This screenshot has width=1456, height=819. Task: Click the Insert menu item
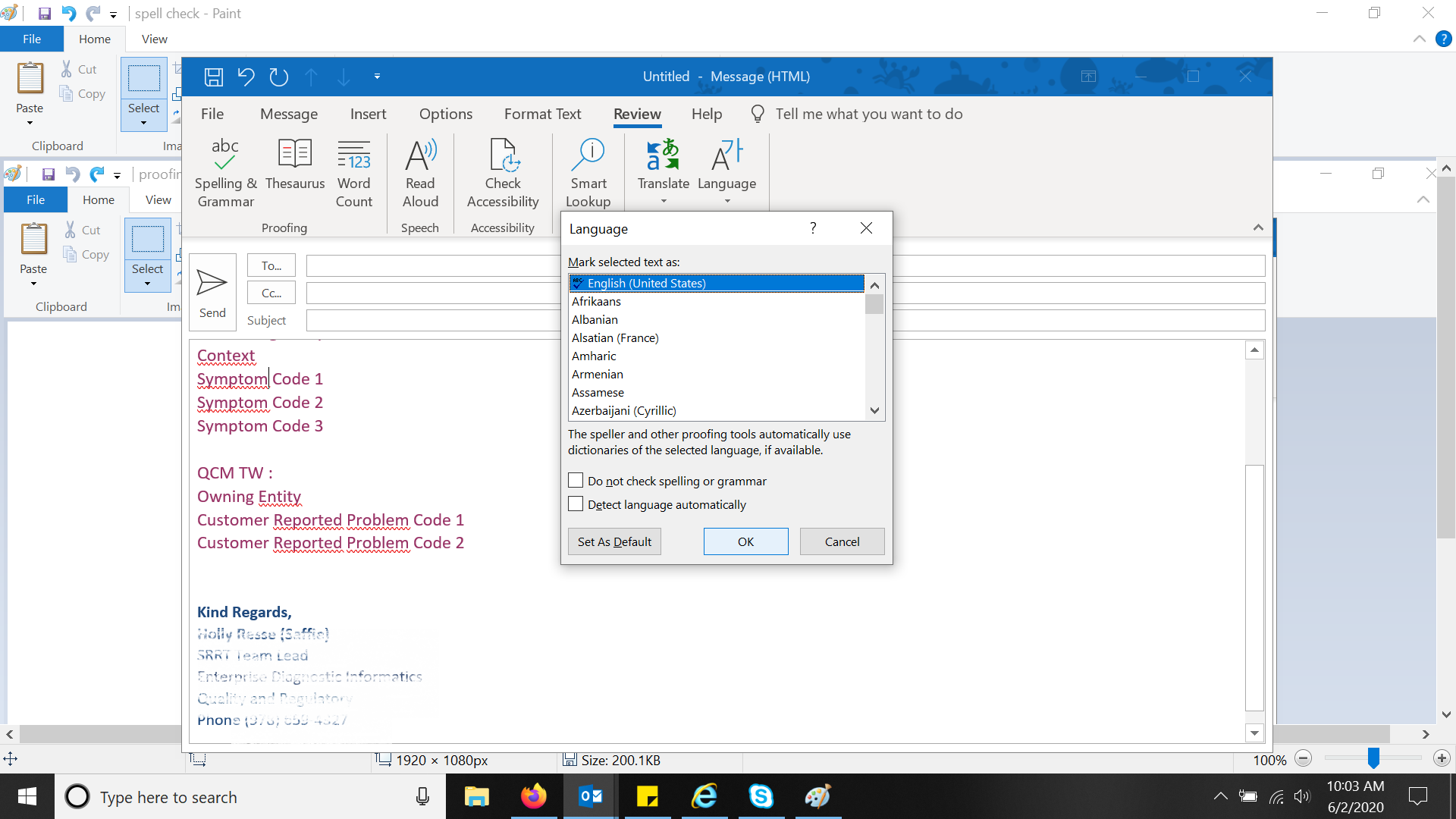pos(368,113)
